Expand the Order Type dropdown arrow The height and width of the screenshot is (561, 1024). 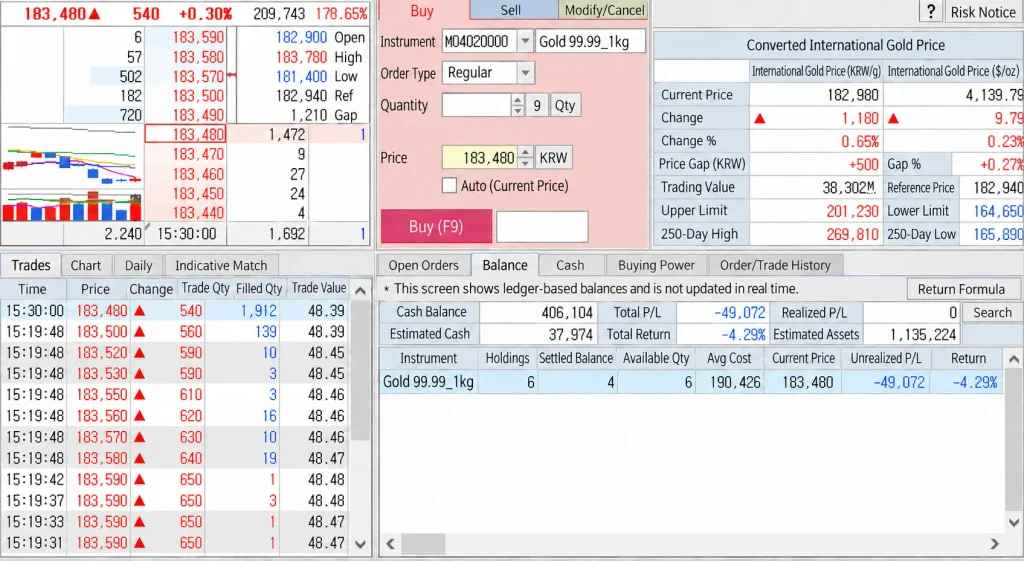[x=526, y=72]
